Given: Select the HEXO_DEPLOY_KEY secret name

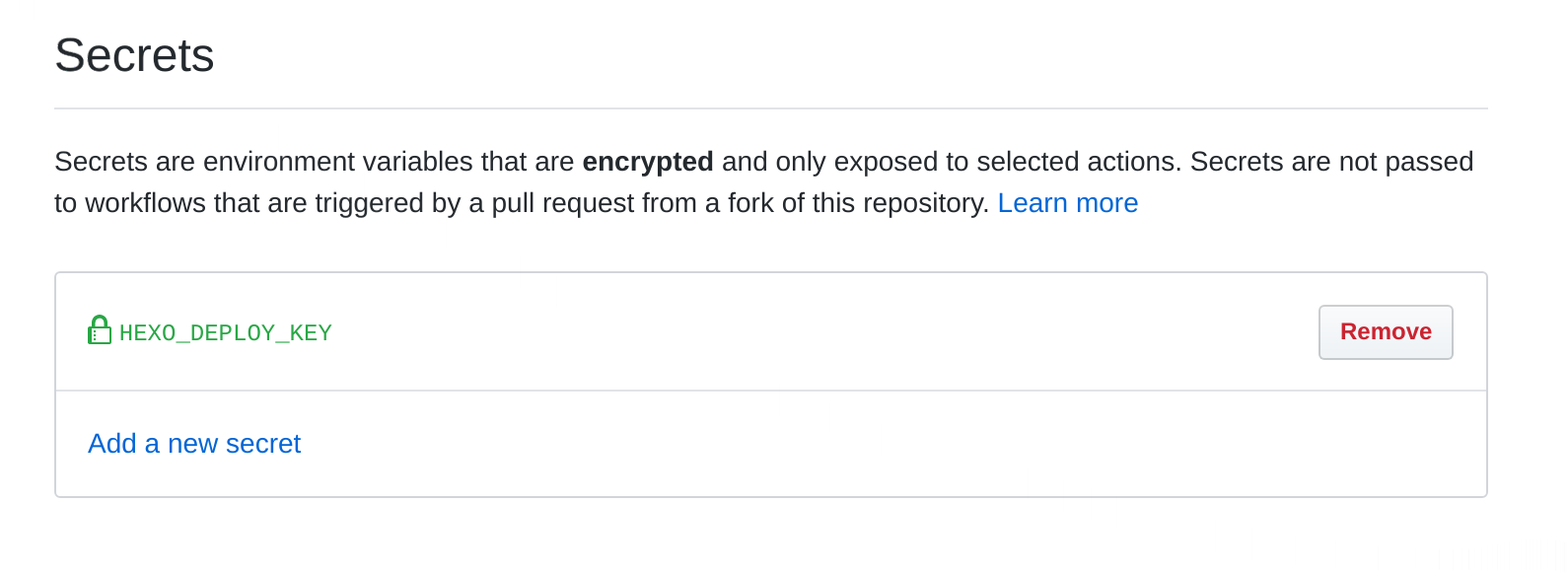Looking at the screenshot, I should 226,332.
